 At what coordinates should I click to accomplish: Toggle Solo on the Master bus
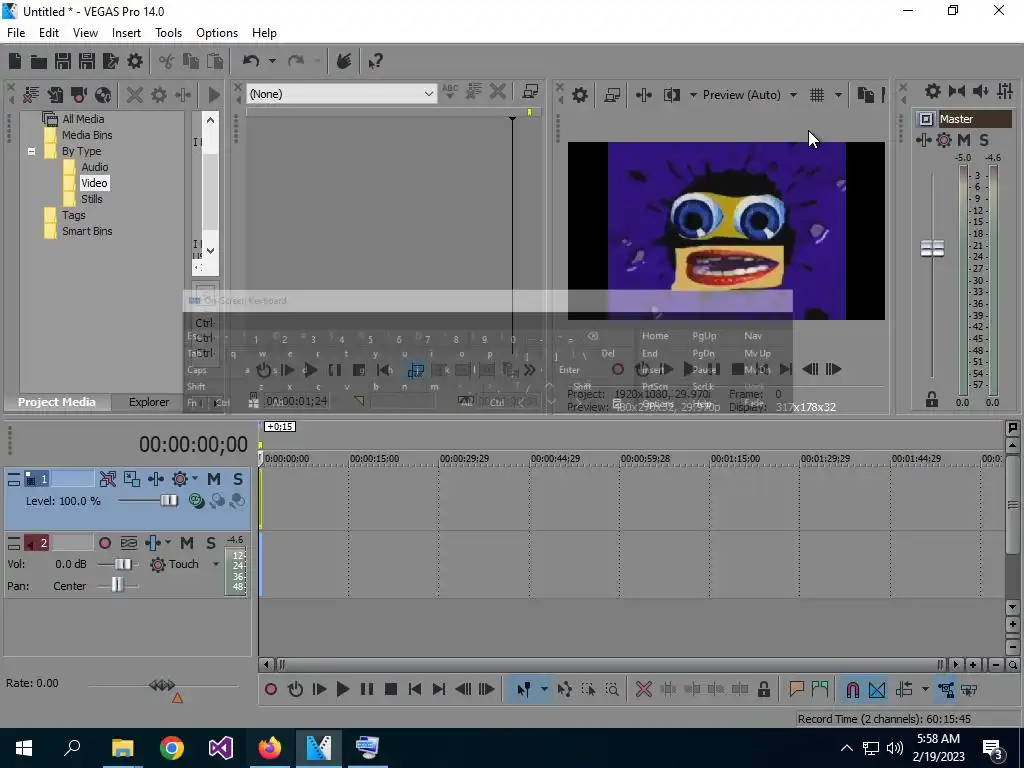coord(984,140)
